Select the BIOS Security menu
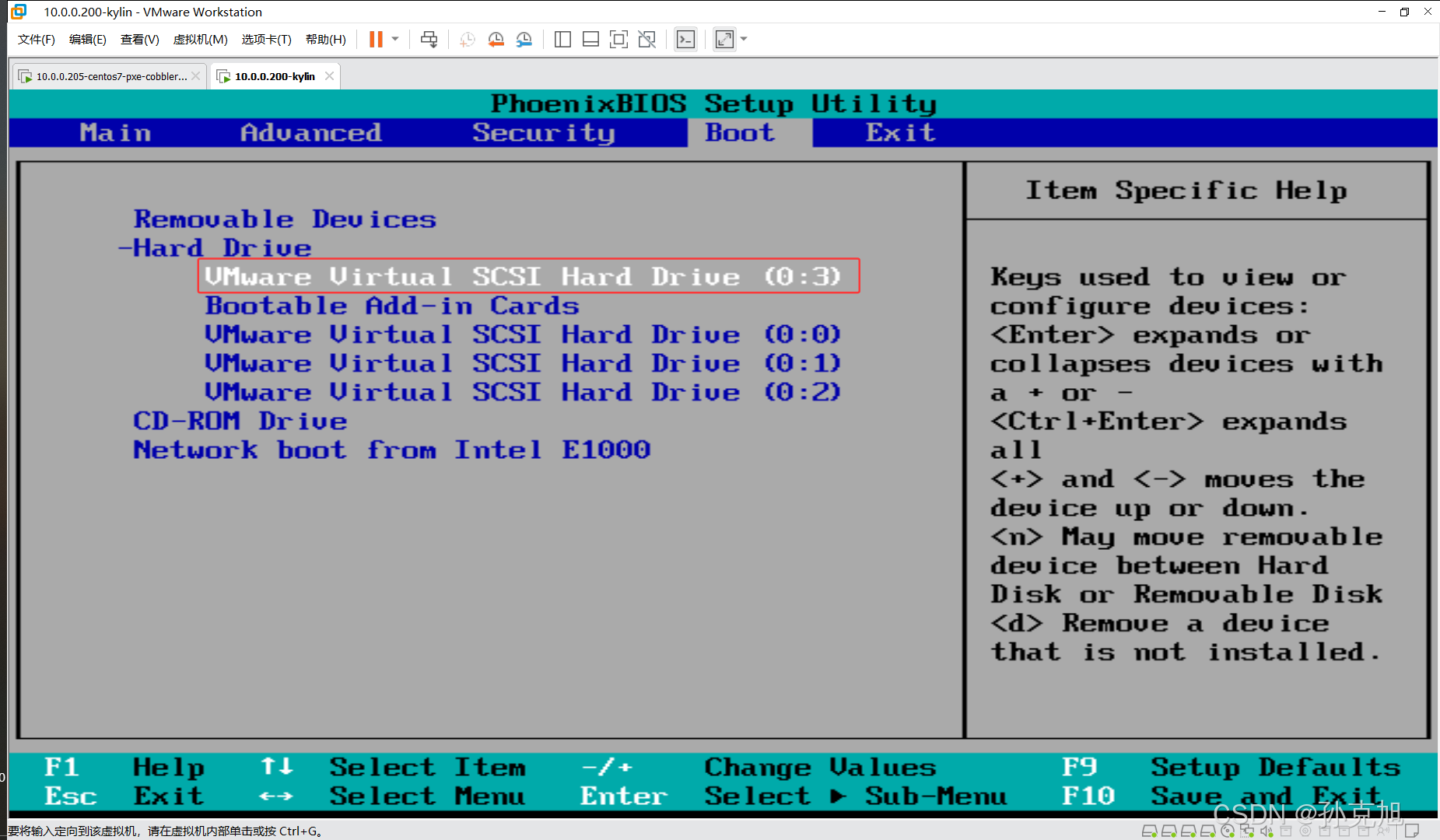 pyautogui.click(x=544, y=132)
